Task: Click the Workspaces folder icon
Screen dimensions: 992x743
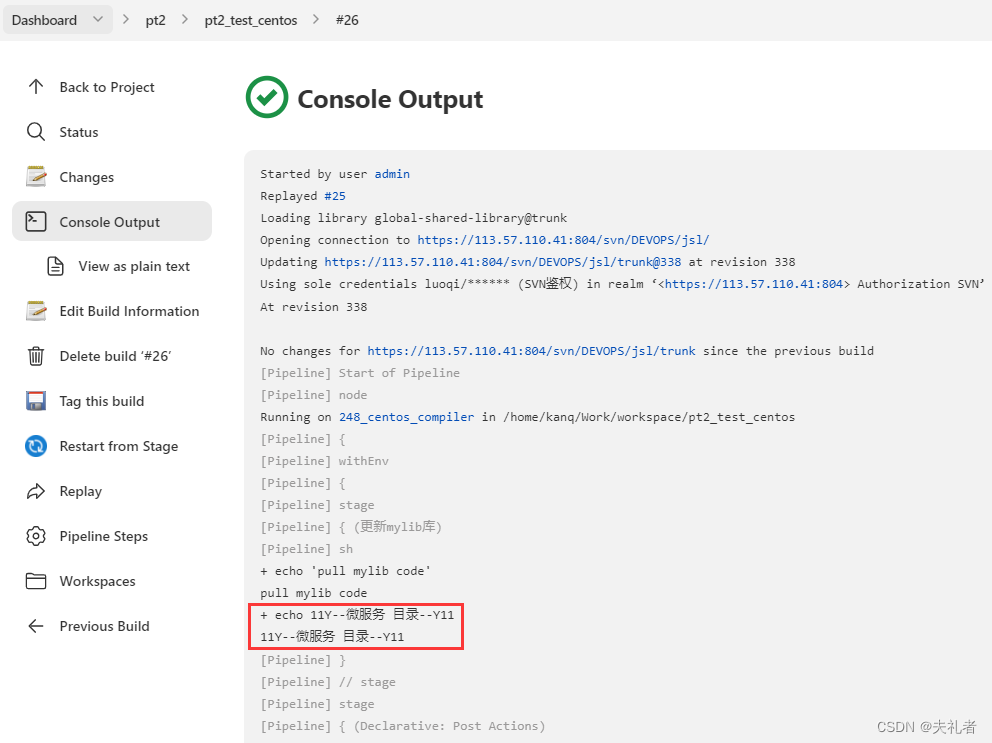Action: point(36,581)
